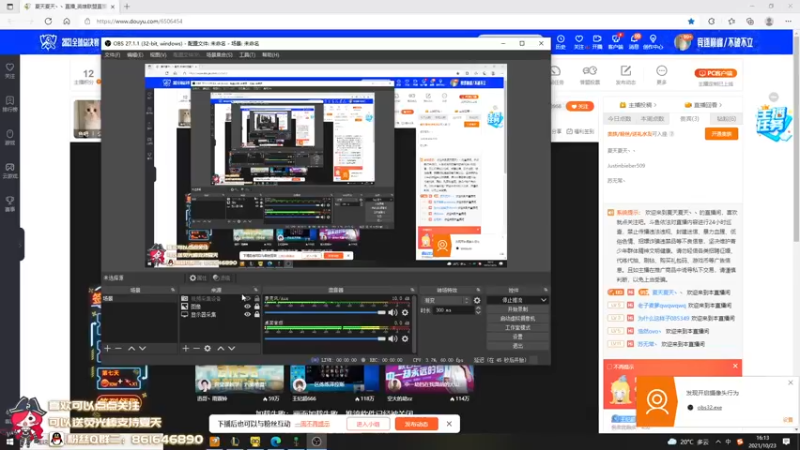Switch to the 今日点数 tab
Image resolution: width=800 pixels, height=450 pixels.
tap(619, 119)
